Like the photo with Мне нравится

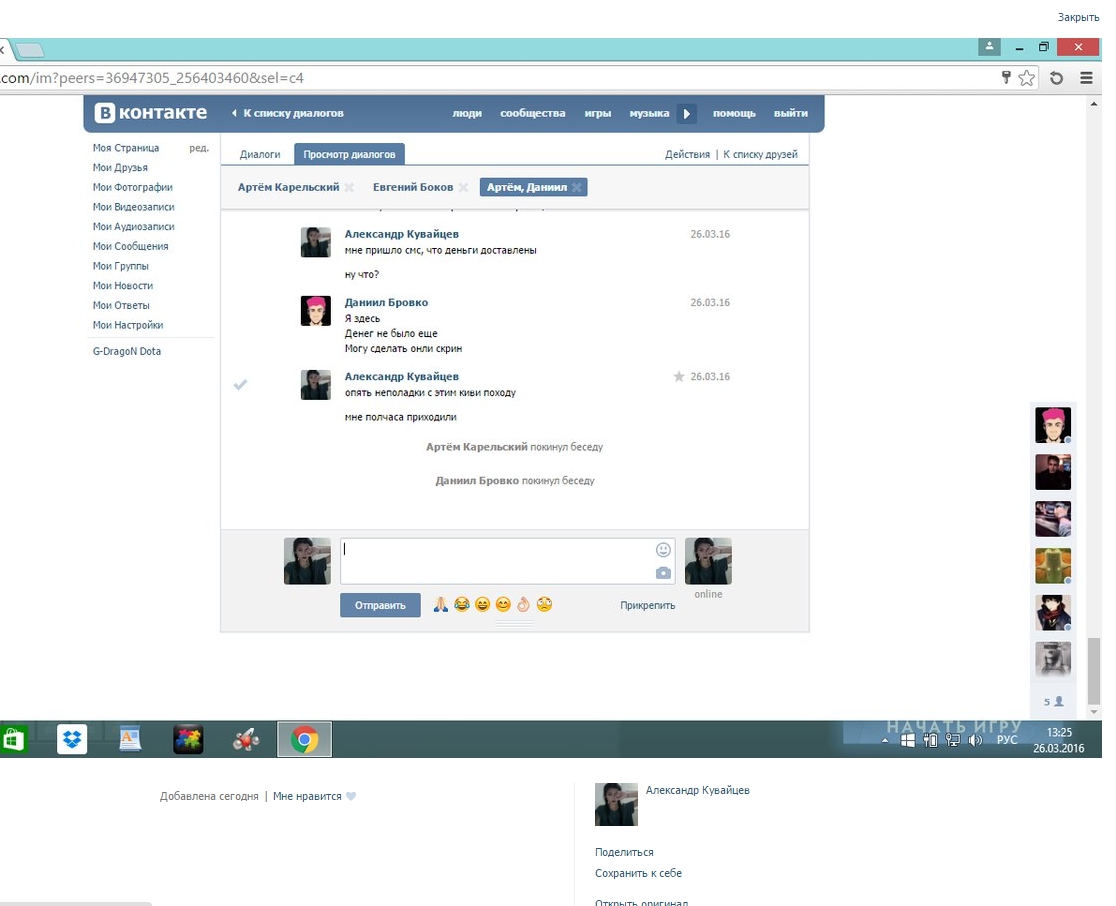[x=314, y=796]
